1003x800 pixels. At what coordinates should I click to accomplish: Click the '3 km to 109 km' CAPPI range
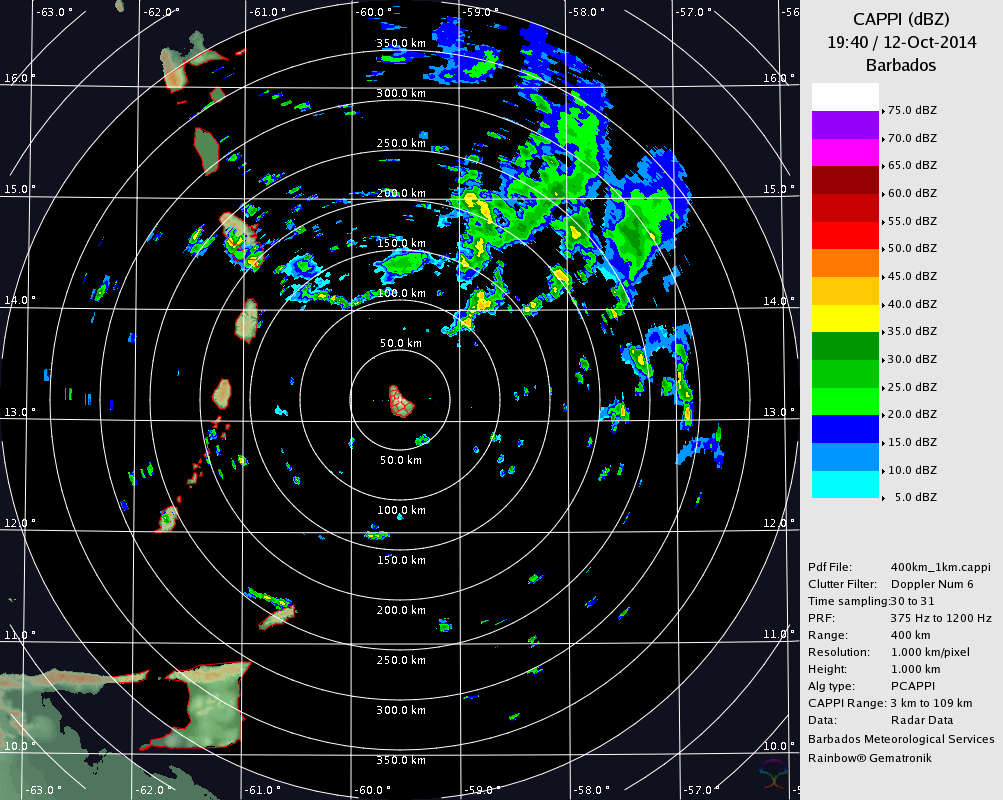(x=931, y=703)
